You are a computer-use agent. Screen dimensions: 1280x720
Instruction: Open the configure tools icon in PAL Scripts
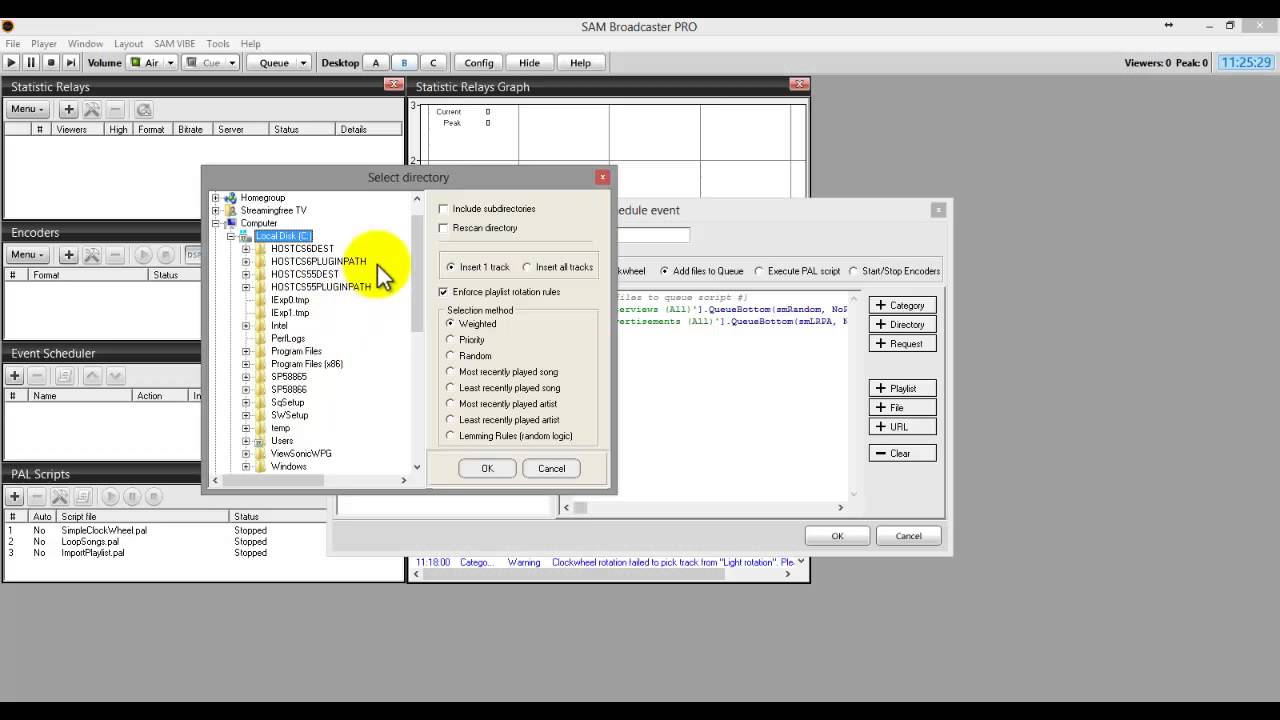60,496
